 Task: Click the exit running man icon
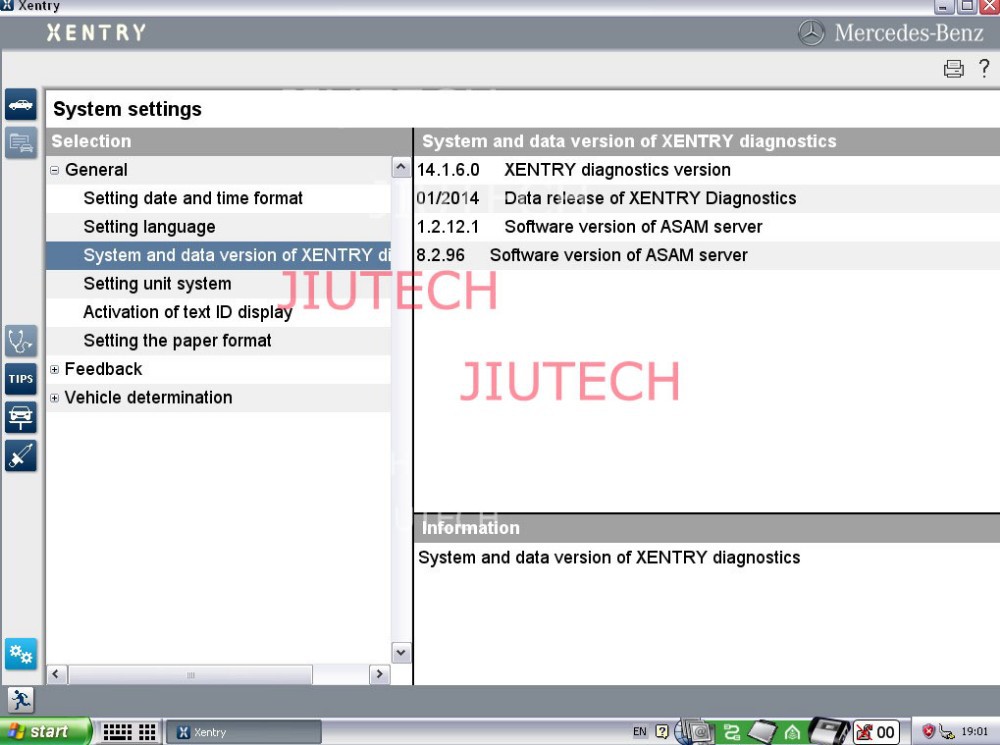21,700
